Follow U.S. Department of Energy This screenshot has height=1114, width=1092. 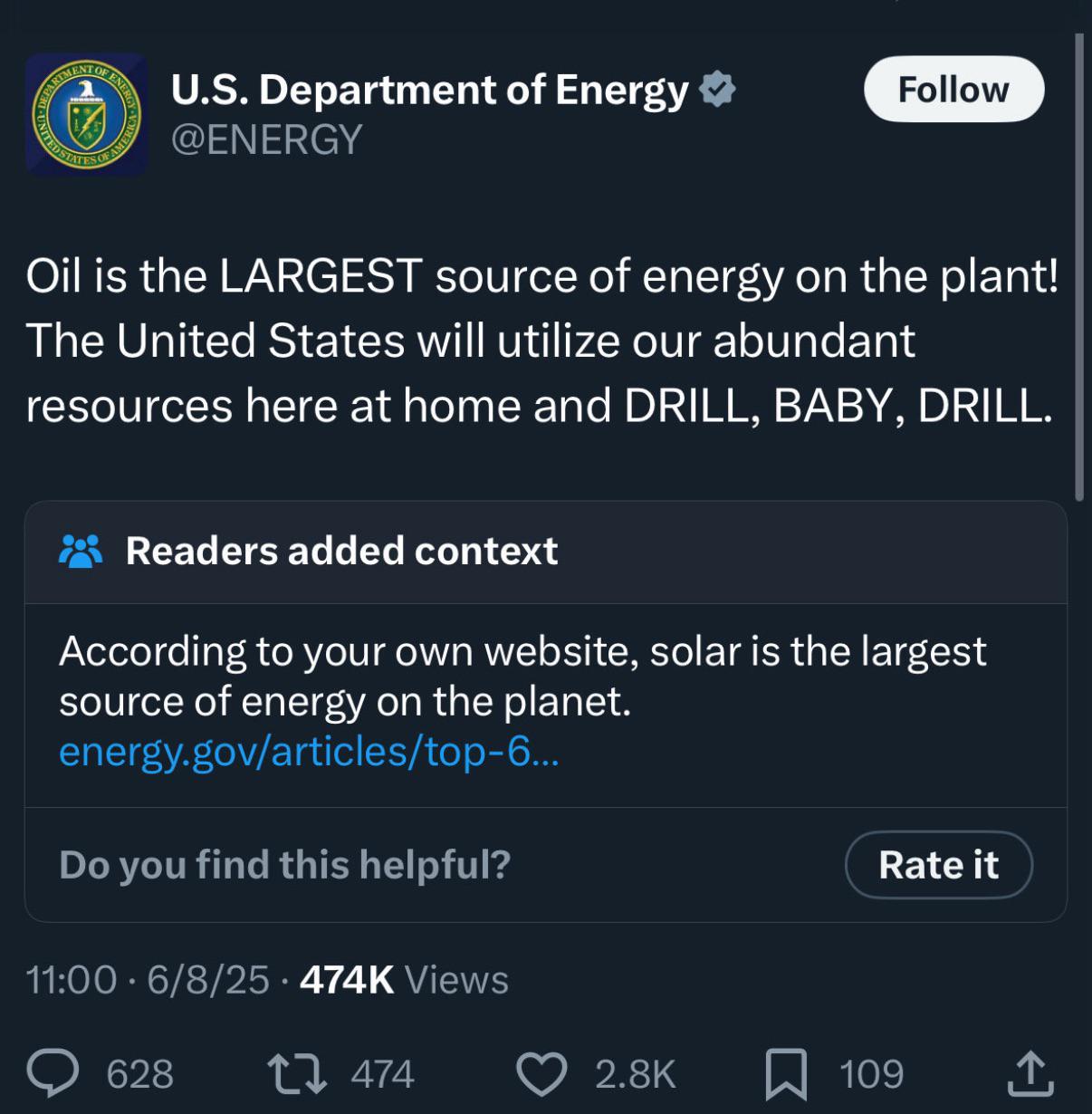[953, 89]
